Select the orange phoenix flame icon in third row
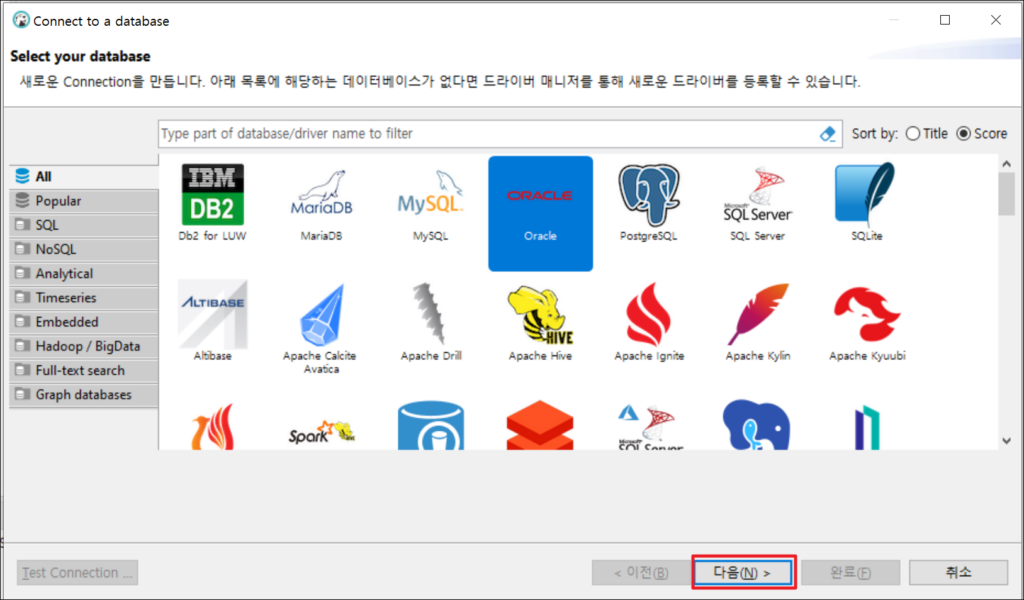The width and height of the screenshot is (1024, 600). pos(212,426)
